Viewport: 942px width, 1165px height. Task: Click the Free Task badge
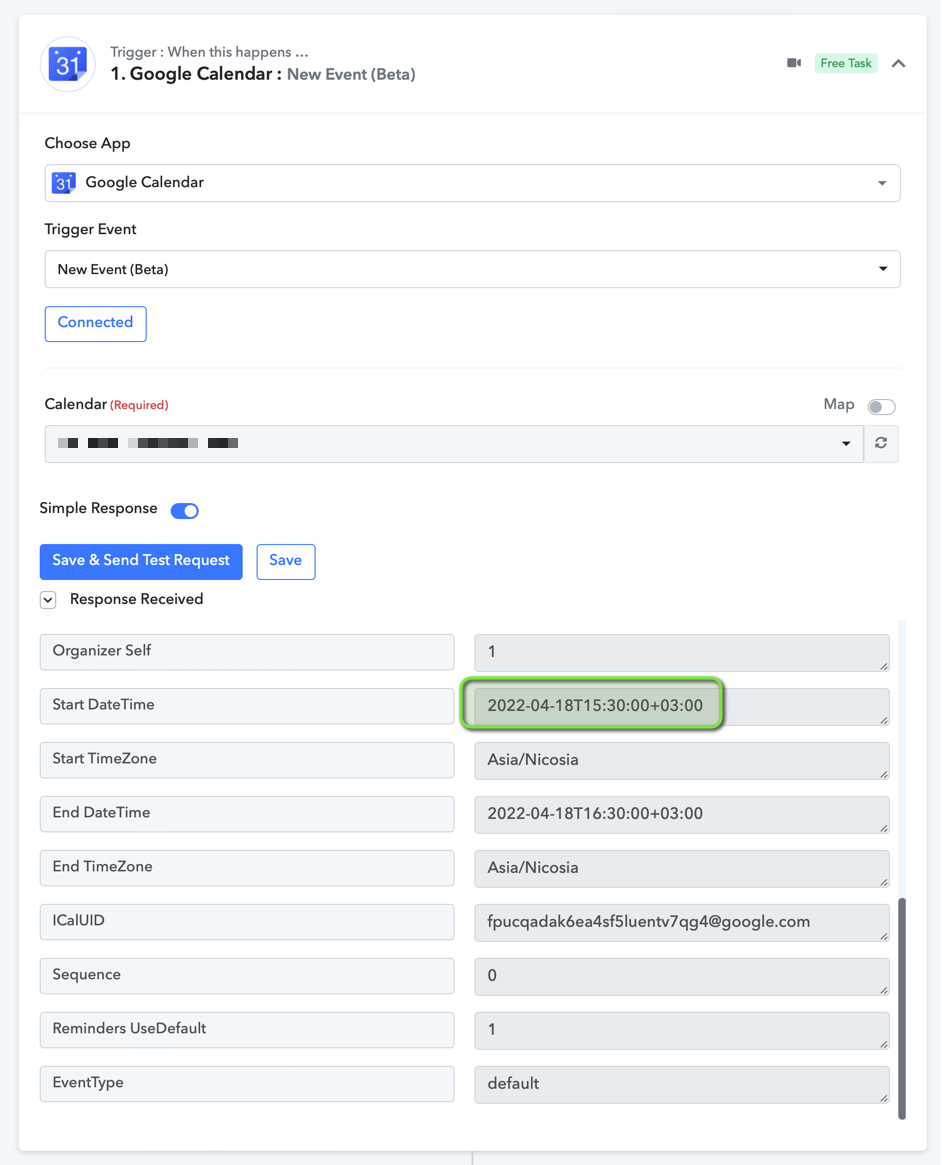click(x=845, y=63)
